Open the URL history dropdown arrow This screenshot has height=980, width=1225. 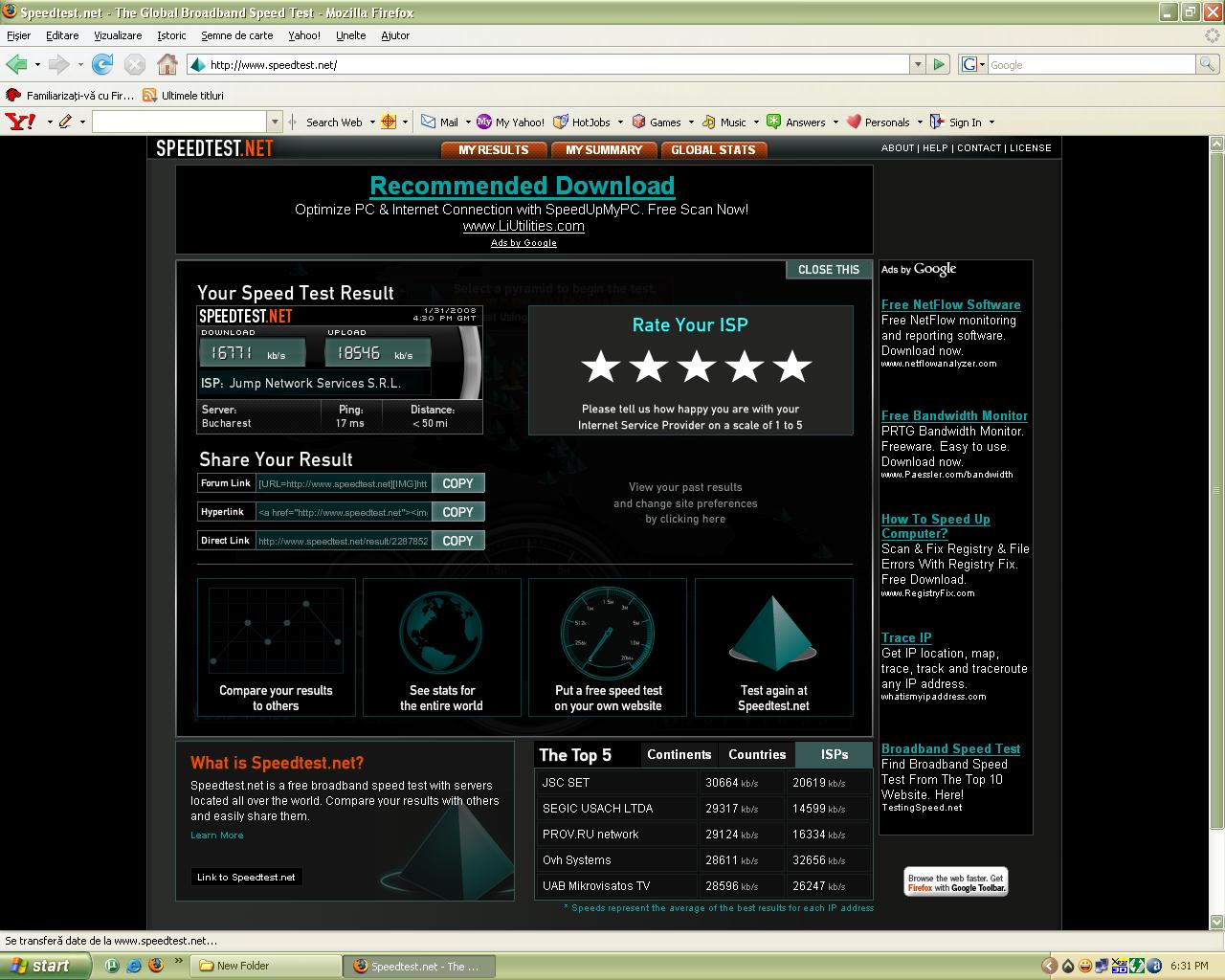[x=917, y=64]
